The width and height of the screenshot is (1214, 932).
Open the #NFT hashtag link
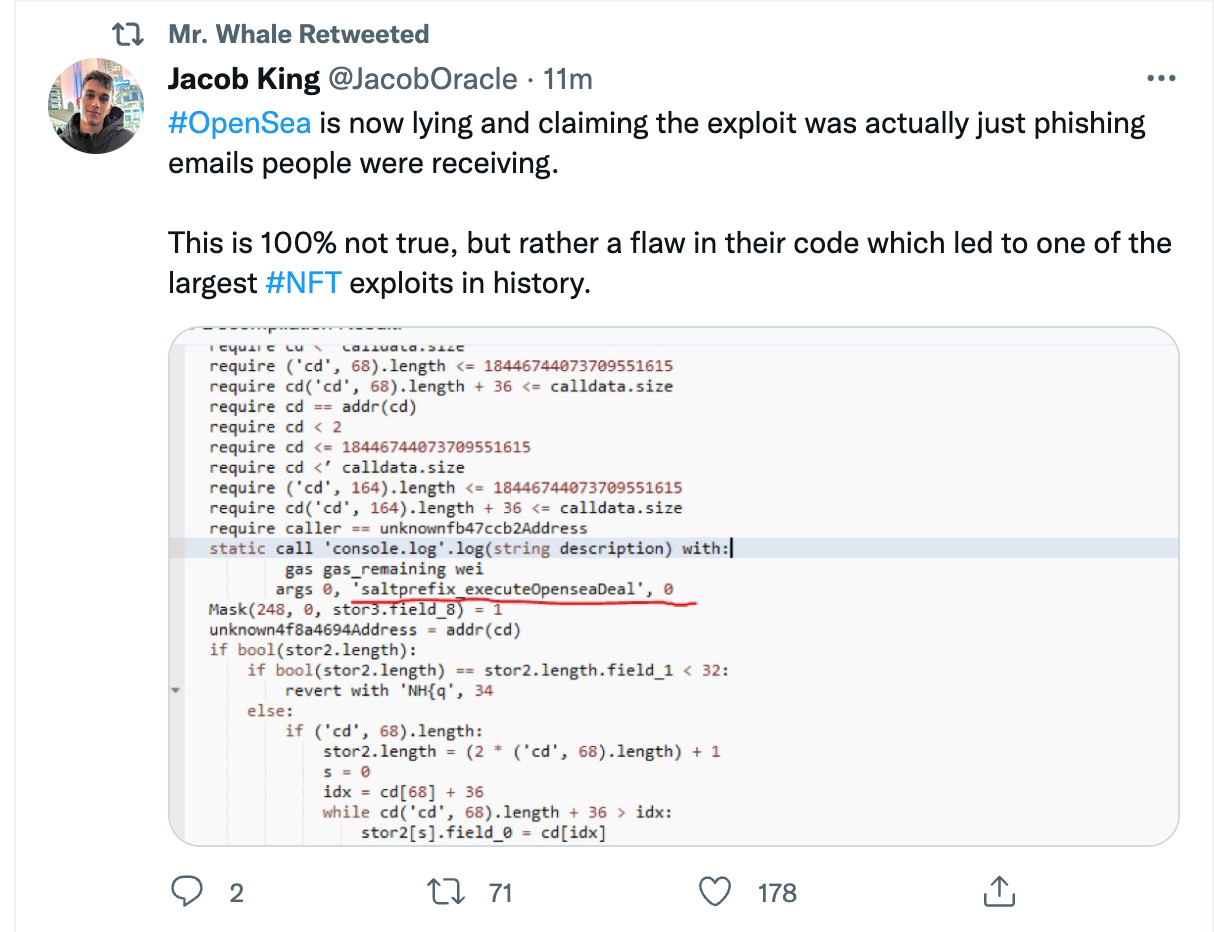(x=304, y=283)
